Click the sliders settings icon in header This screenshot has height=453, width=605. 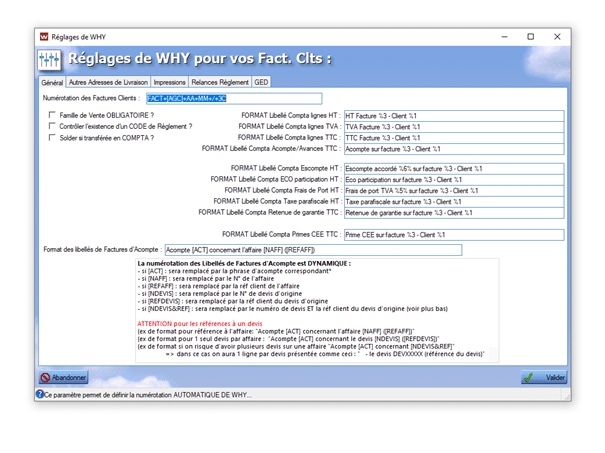click(49, 60)
